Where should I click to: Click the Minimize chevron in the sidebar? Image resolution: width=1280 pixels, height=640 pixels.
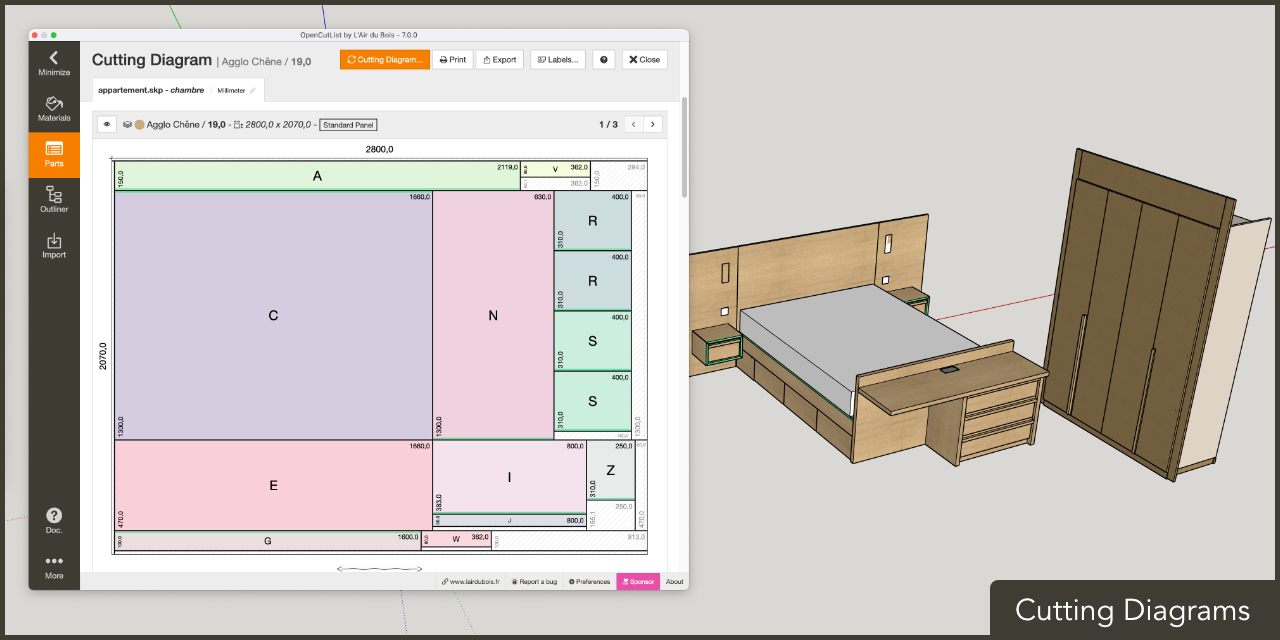tap(54, 63)
